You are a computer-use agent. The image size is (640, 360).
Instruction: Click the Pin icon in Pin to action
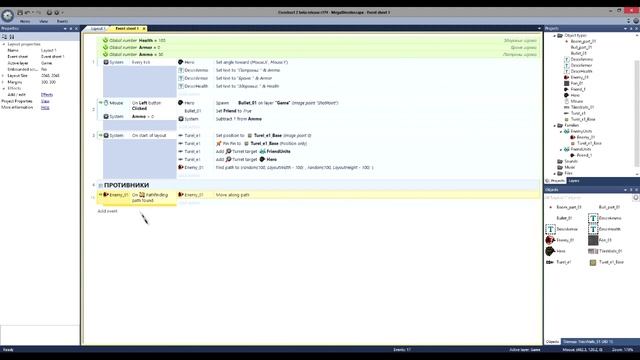tap(219, 144)
